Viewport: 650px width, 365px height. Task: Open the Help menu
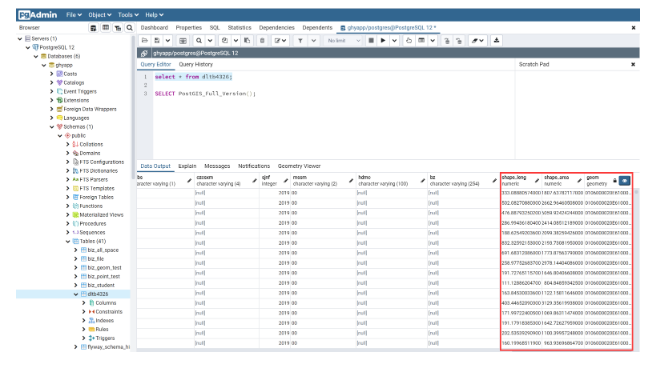154,15
